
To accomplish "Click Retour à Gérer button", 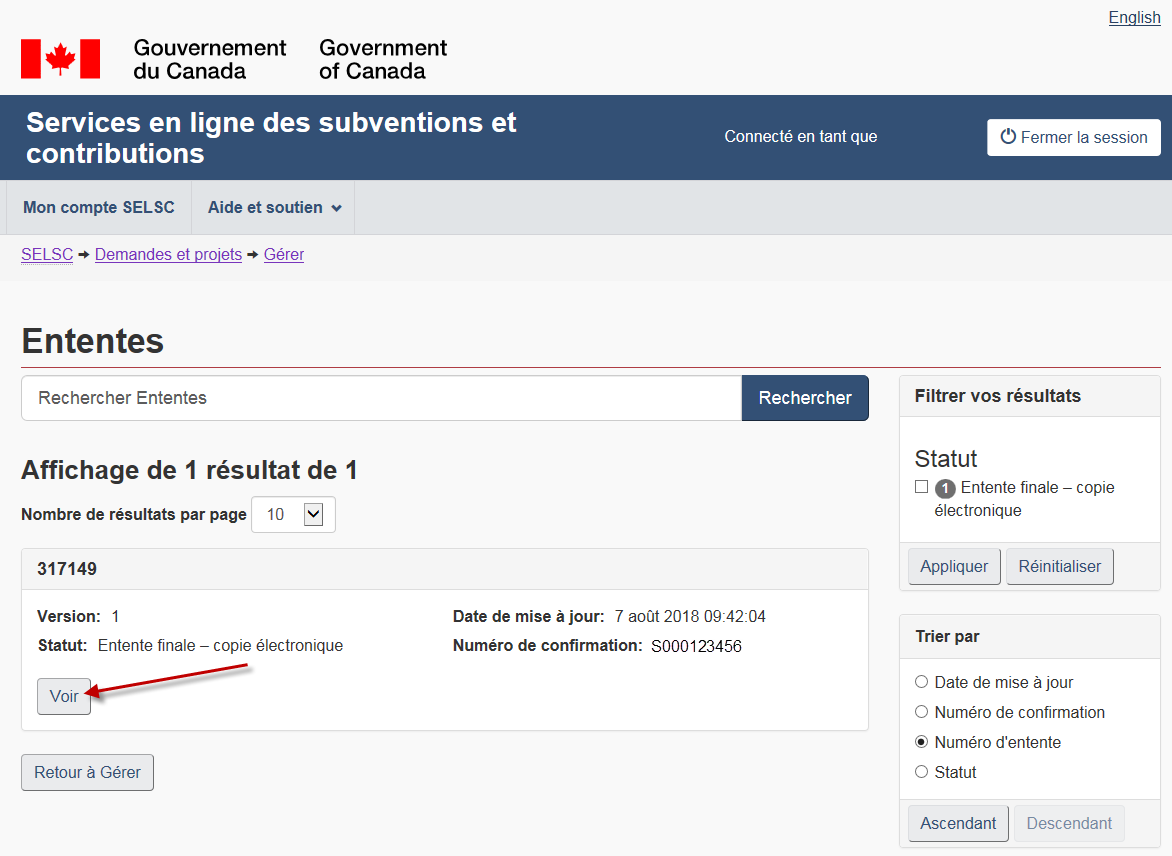I will 88,773.
